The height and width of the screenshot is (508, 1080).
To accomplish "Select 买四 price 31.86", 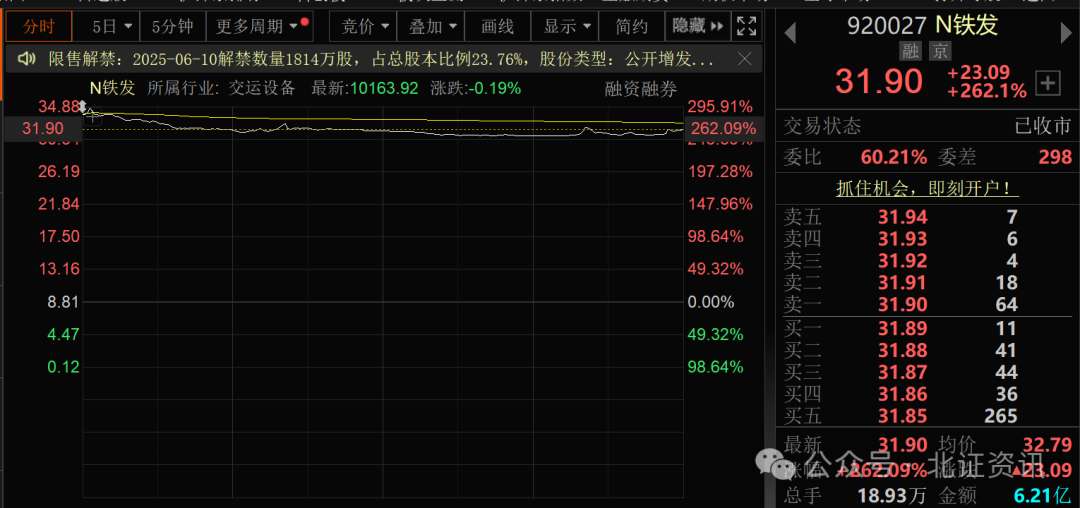I will point(903,394).
